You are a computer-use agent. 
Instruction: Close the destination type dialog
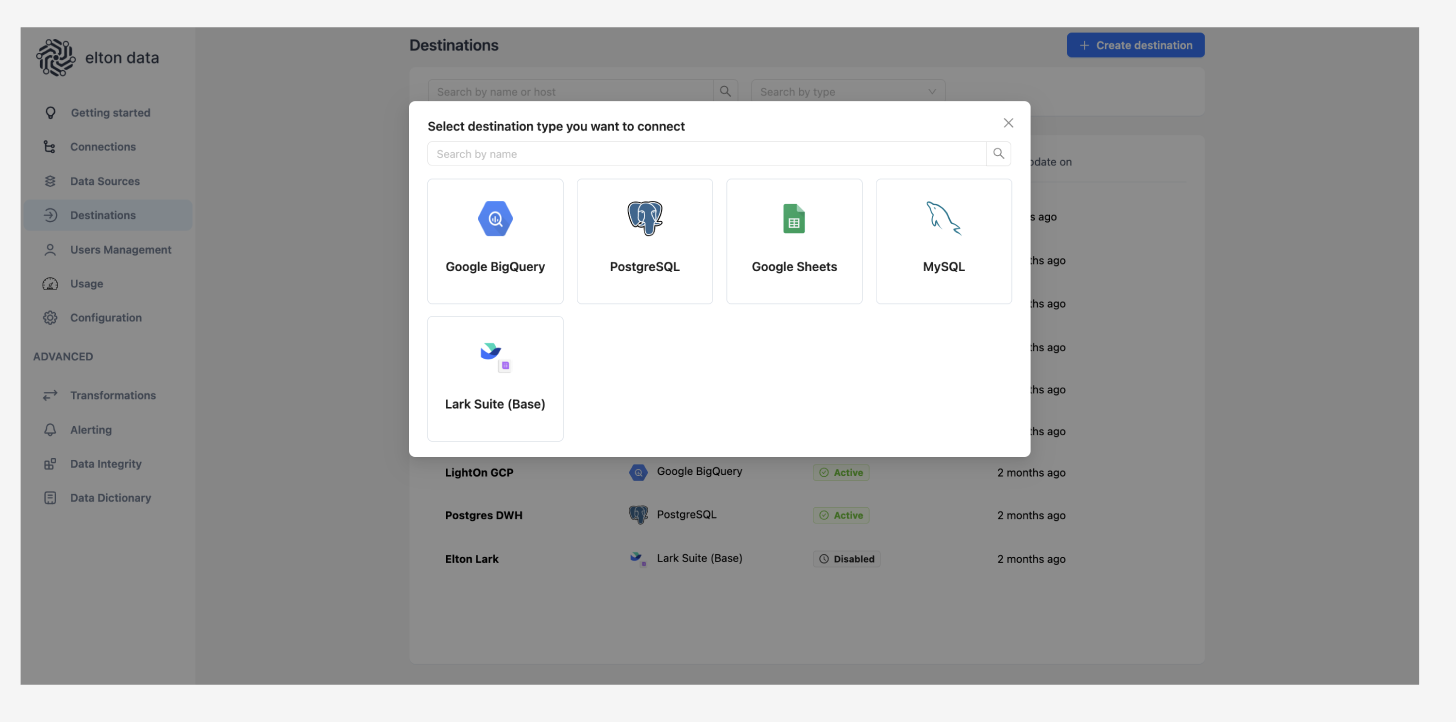tap(1008, 123)
